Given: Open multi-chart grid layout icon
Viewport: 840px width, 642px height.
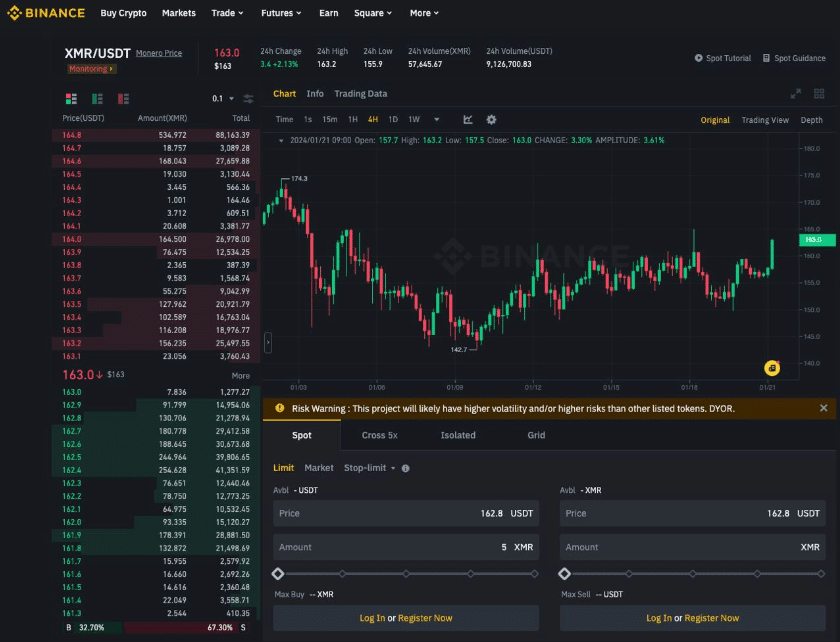Looking at the screenshot, I should point(819,94).
